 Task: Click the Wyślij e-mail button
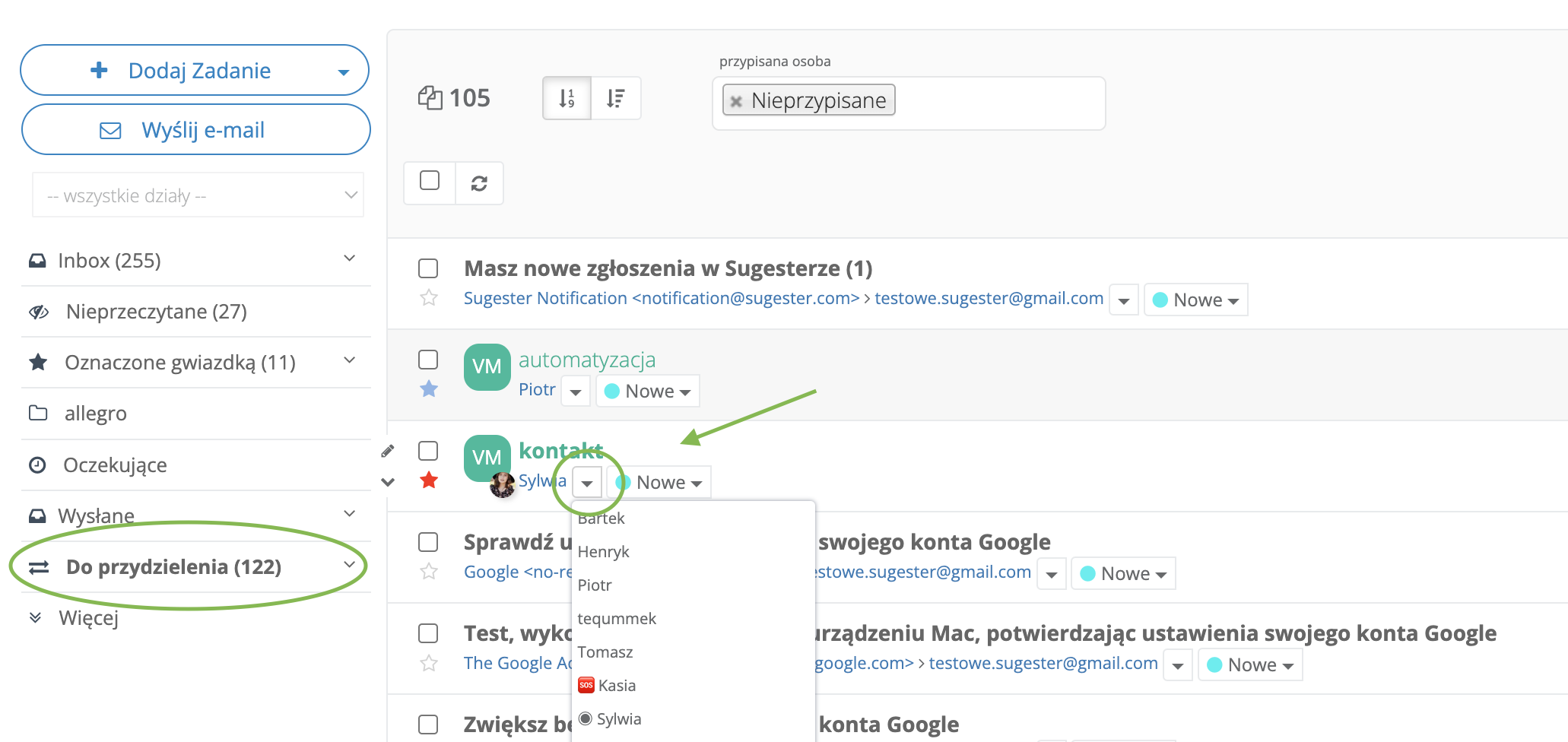196,130
